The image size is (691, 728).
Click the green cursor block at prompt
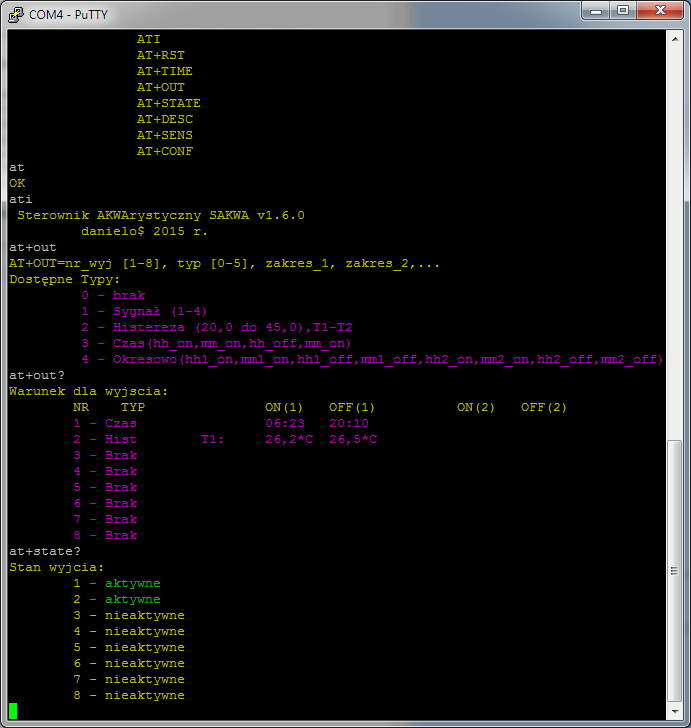click(13, 711)
